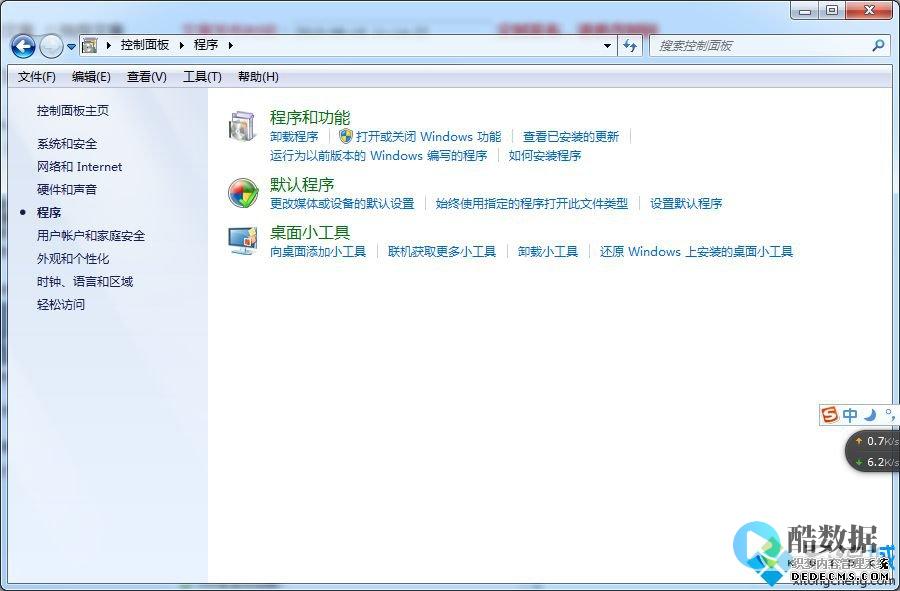The image size is (900, 591).
Task: Open the 桌面小工具 heading link
Action: tap(310, 232)
